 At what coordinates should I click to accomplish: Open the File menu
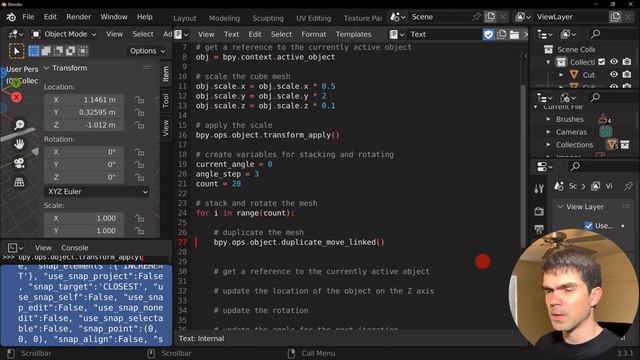click(28, 17)
